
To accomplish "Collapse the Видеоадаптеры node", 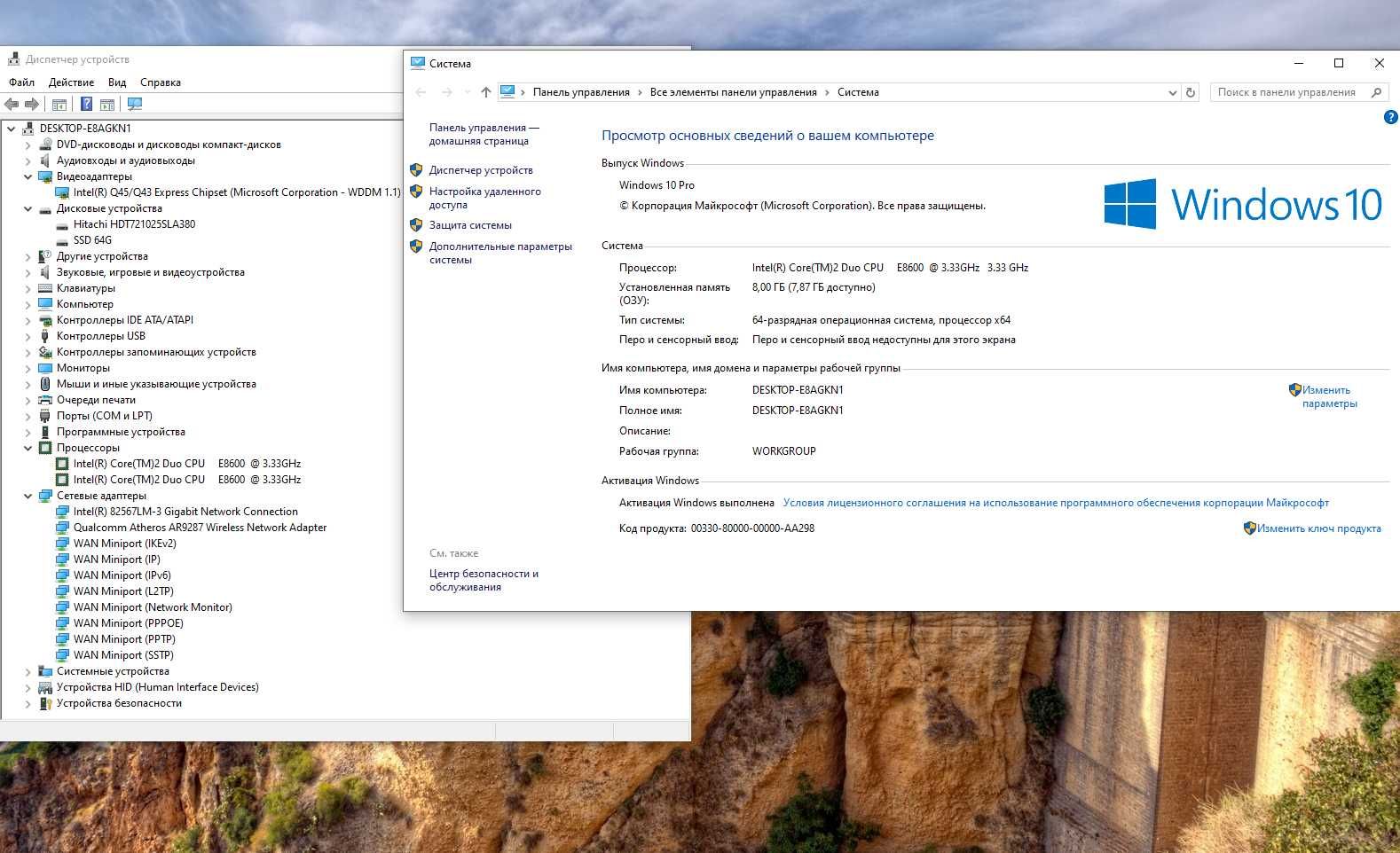I will pyautogui.click(x=28, y=176).
